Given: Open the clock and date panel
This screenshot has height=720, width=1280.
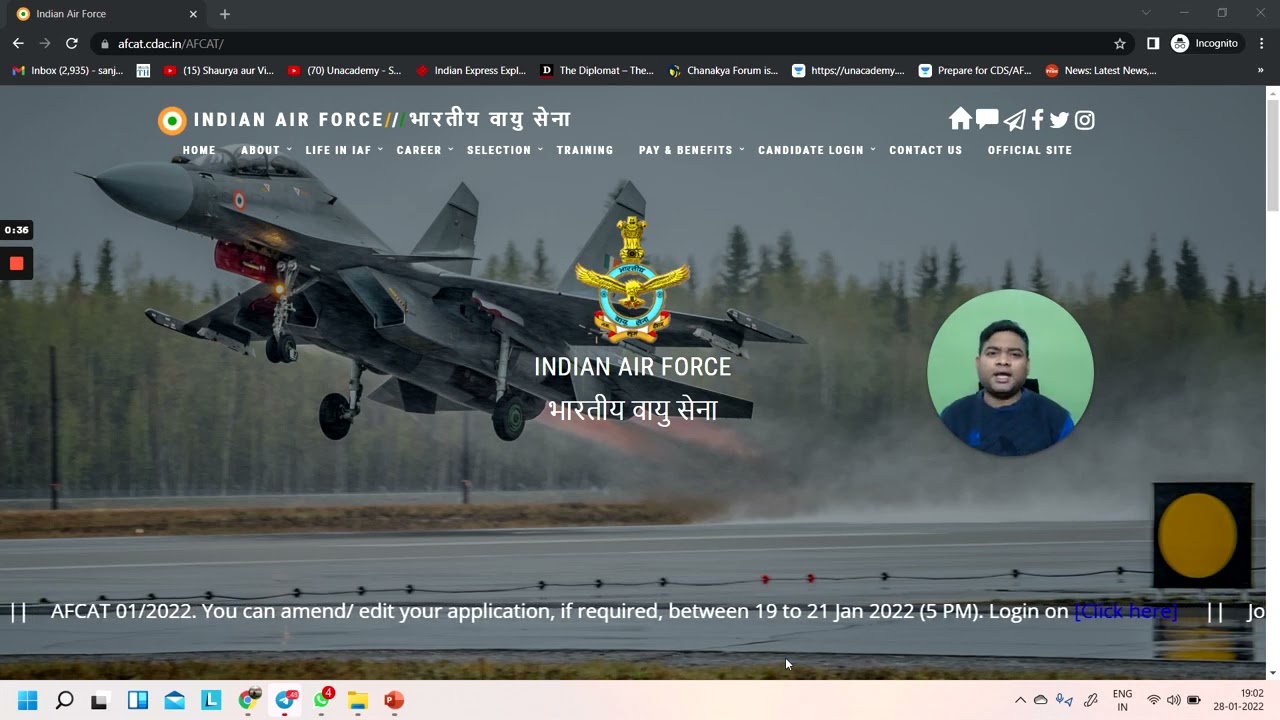Looking at the screenshot, I should tap(1238, 700).
